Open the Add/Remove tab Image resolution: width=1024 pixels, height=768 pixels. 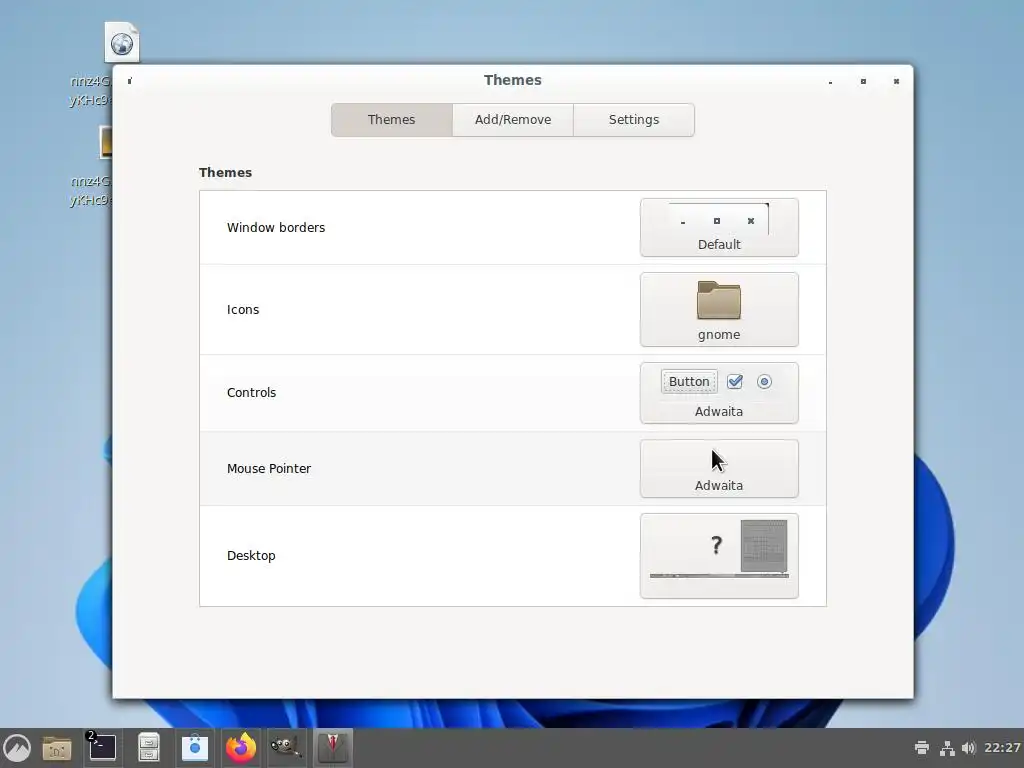point(513,120)
